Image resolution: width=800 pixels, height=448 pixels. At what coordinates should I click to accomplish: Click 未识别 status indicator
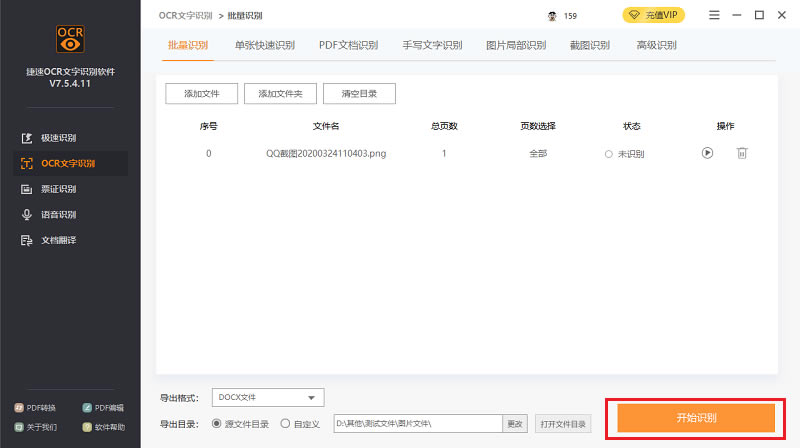[624, 154]
